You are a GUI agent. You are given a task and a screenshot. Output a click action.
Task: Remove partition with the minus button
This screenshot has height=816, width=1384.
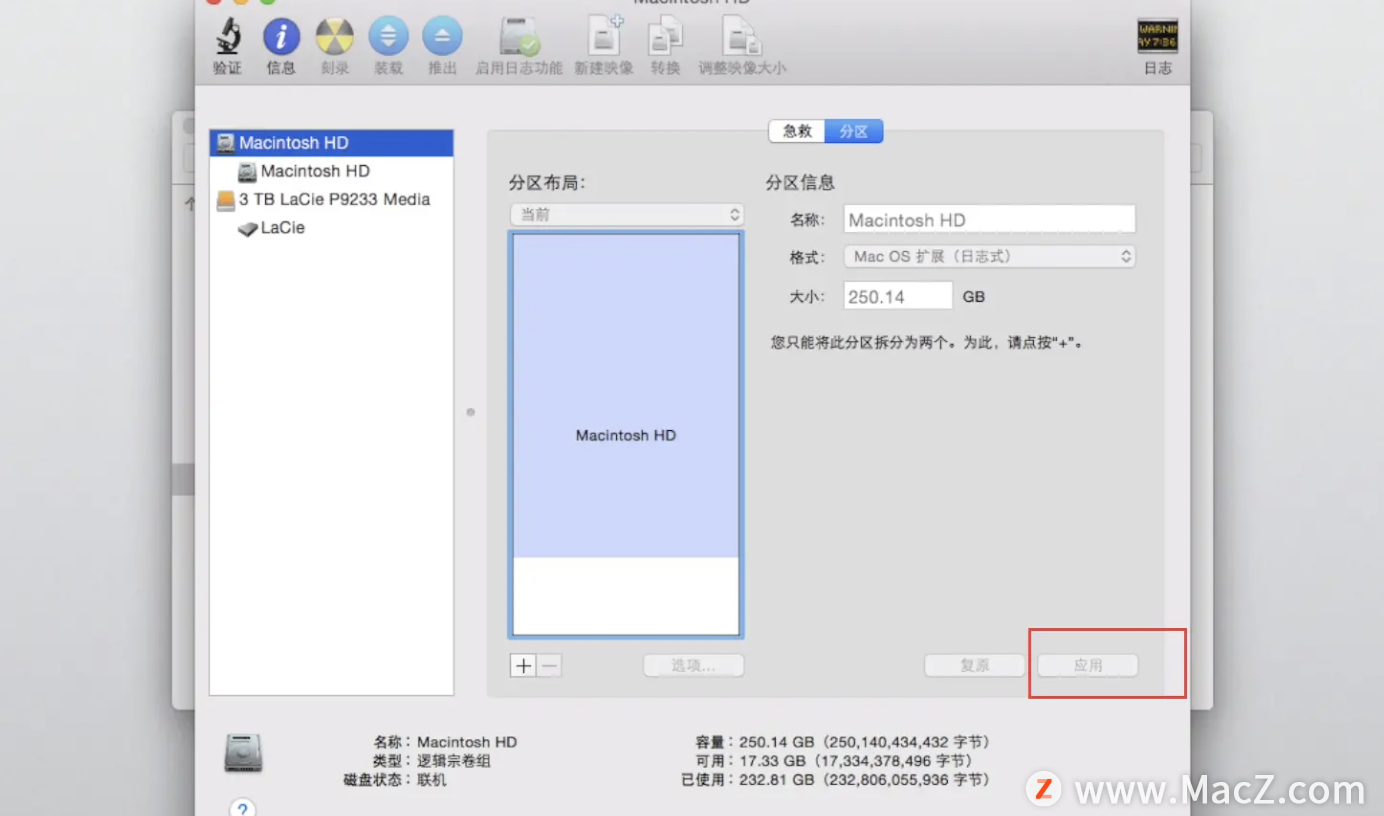[549, 666]
